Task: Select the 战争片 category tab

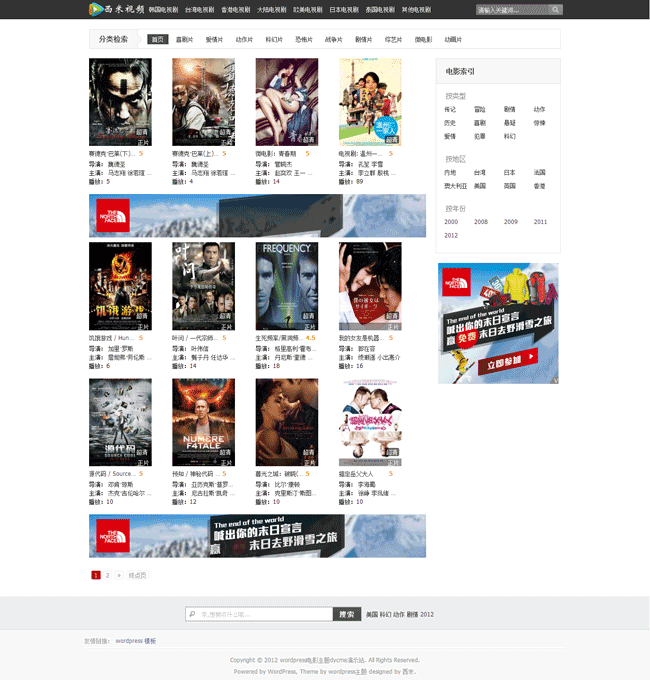Action: coord(334,39)
